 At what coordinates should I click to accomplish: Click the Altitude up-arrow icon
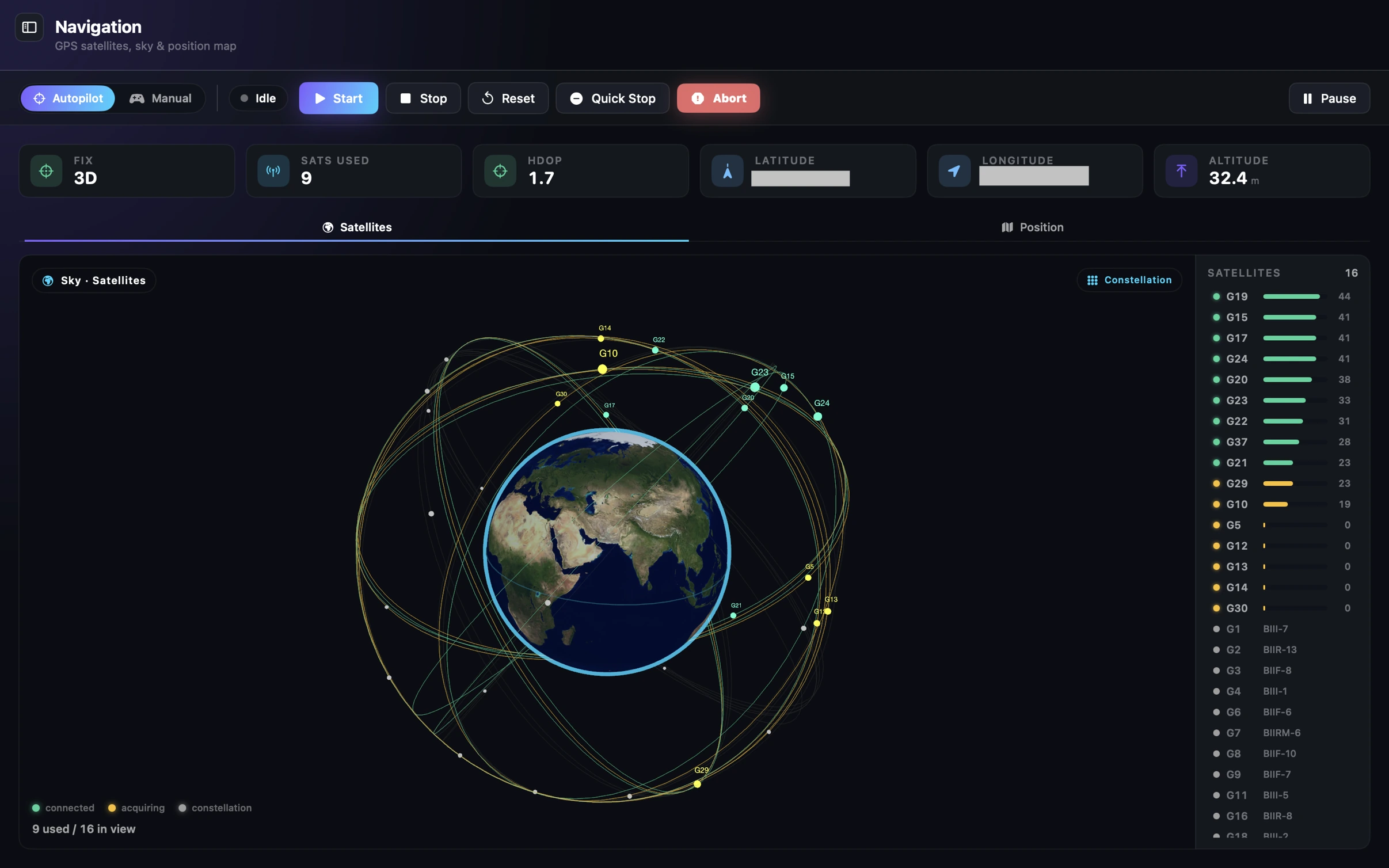tap(1181, 171)
